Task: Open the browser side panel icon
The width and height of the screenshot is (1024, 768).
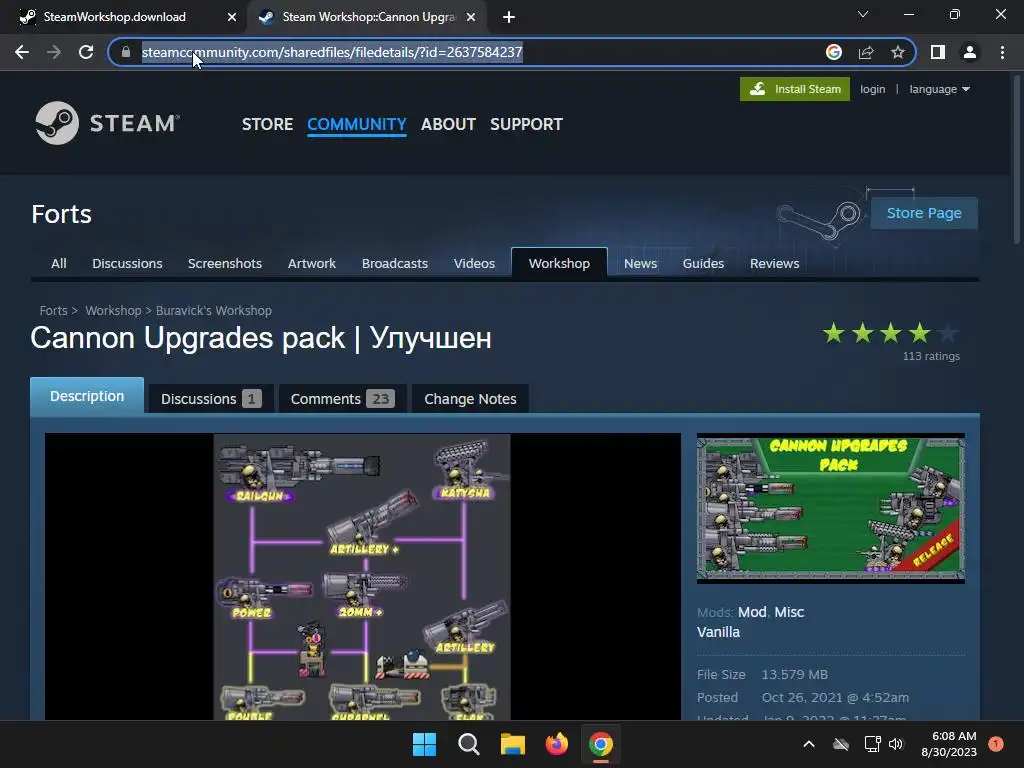Action: coord(938,52)
